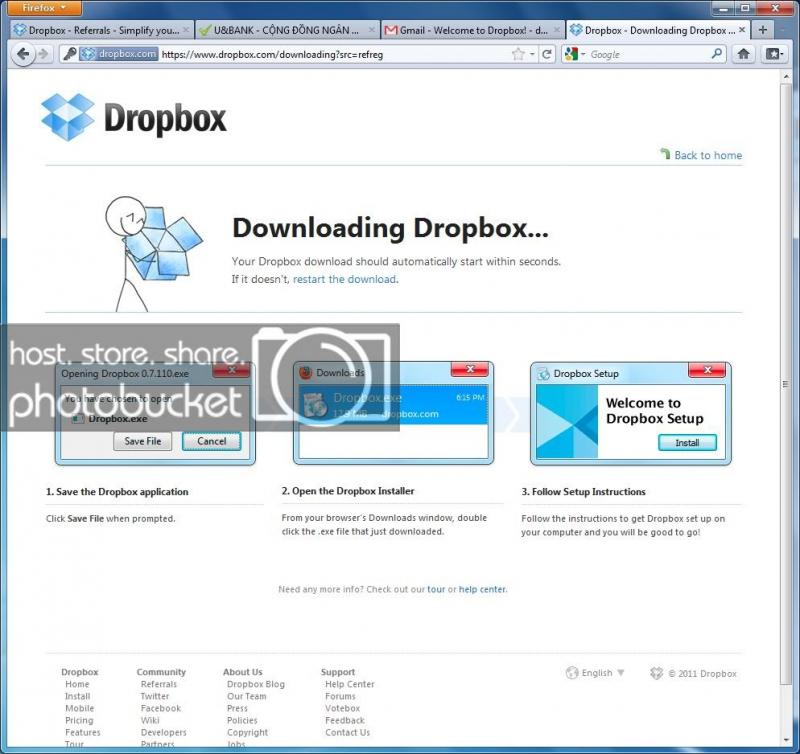800x754 pixels.
Task: Click the vertical scrollbar thumb
Action: [x=786, y=384]
